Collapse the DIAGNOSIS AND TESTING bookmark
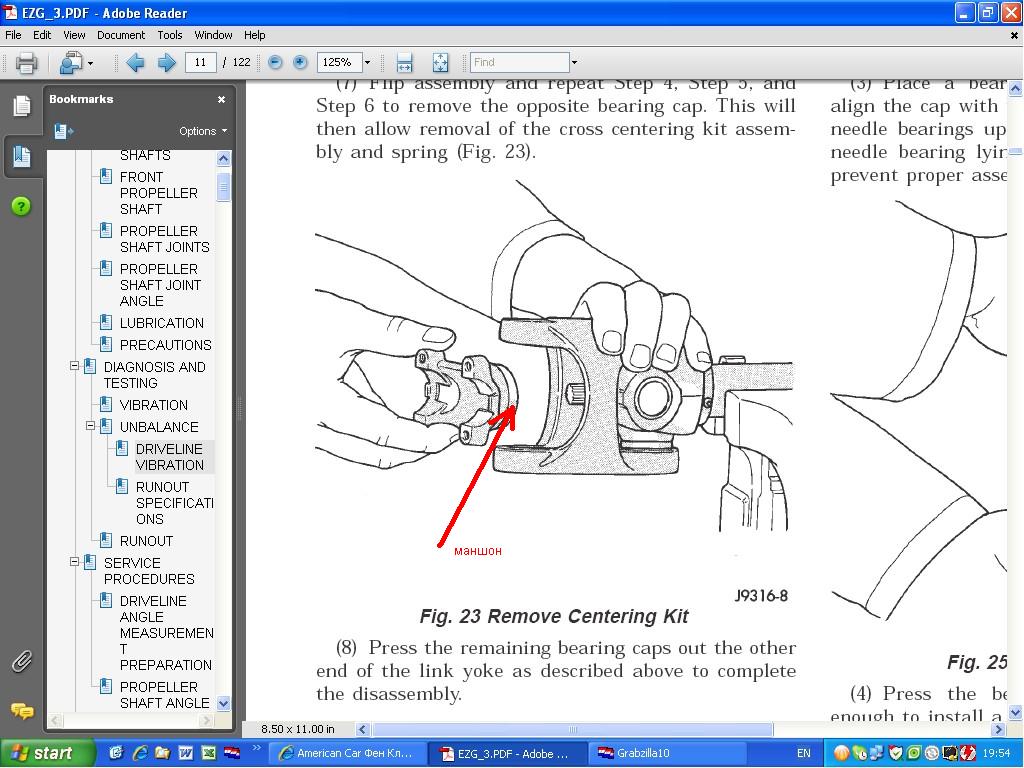The height and width of the screenshot is (768, 1024). tap(74, 367)
